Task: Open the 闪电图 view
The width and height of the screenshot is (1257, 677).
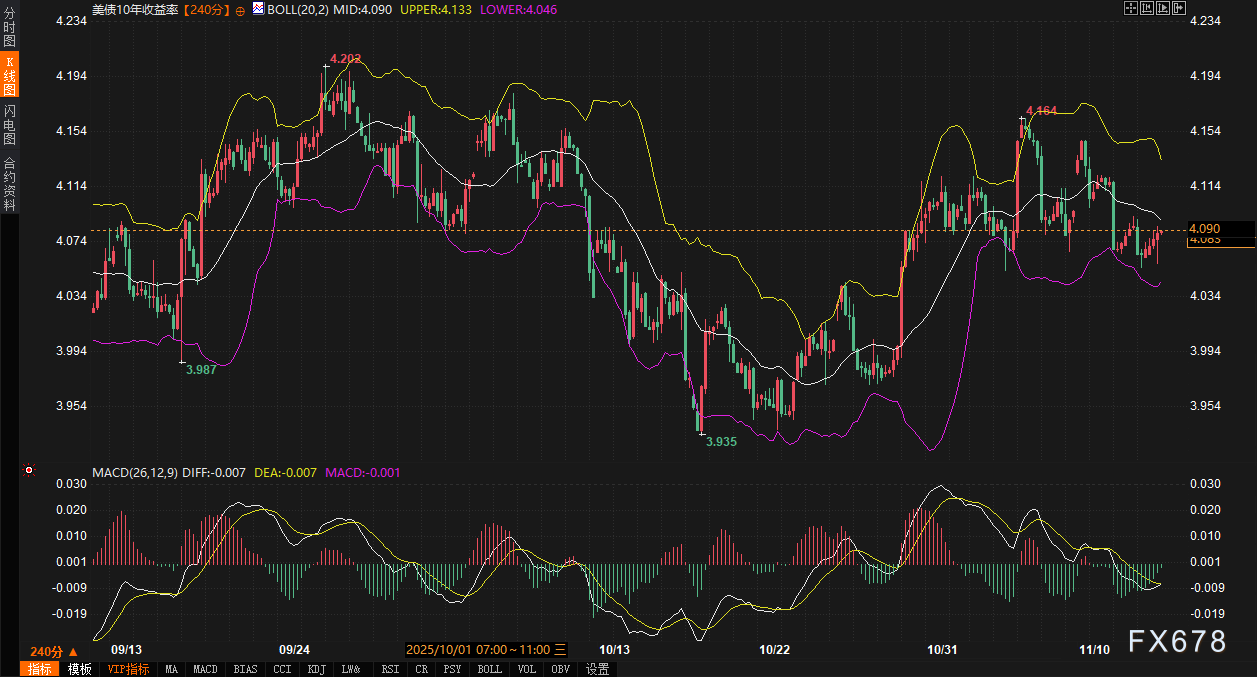Action: point(9,124)
